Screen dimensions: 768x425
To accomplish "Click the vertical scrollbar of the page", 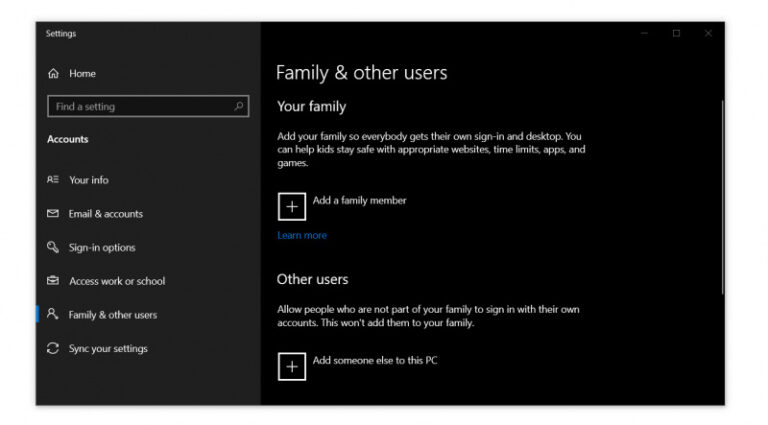I will [722, 197].
